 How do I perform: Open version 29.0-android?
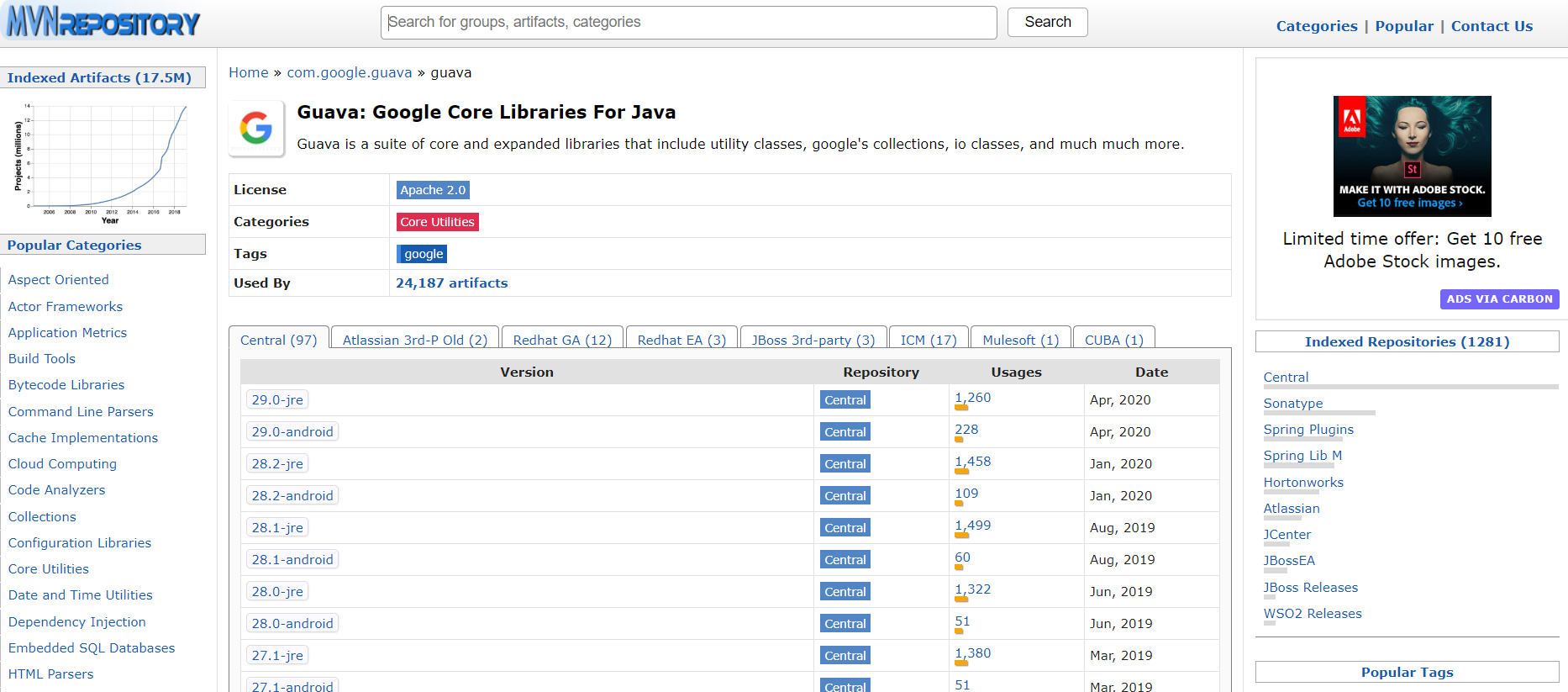(x=292, y=432)
